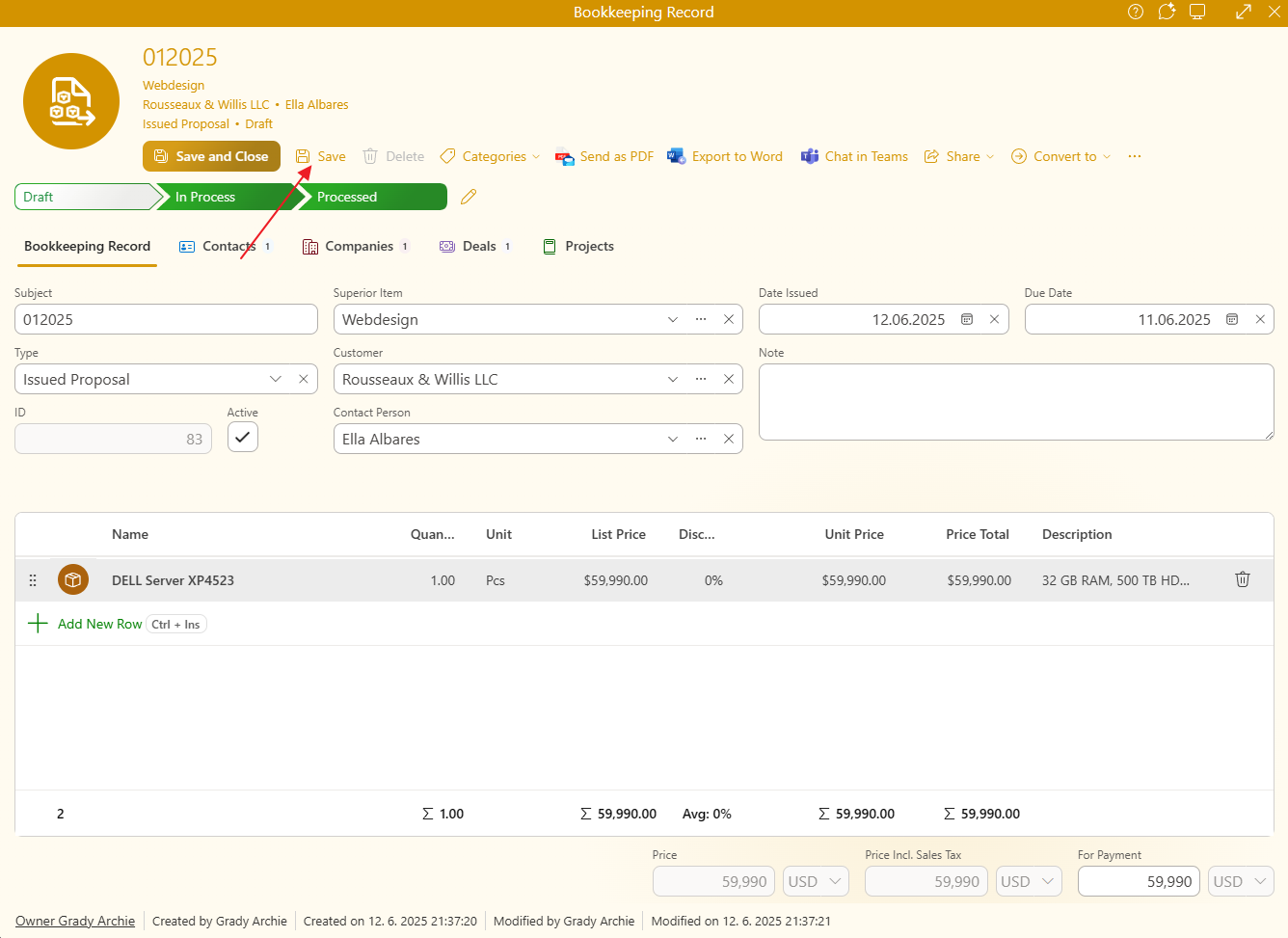1288x938 pixels.
Task: Click the AI chat sparkle icon in title bar
Action: point(1167,12)
